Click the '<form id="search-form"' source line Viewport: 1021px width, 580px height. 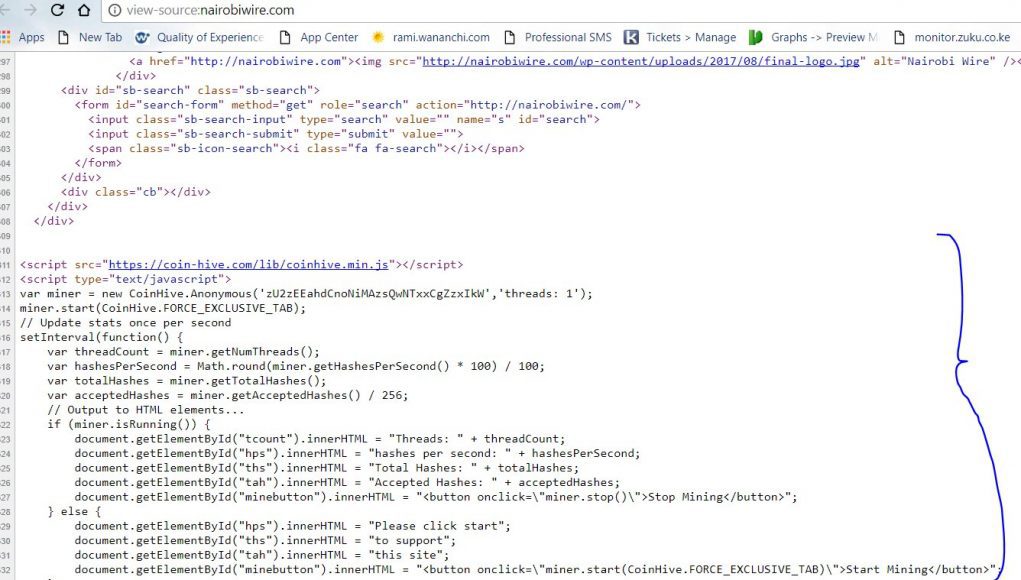pos(357,105)
